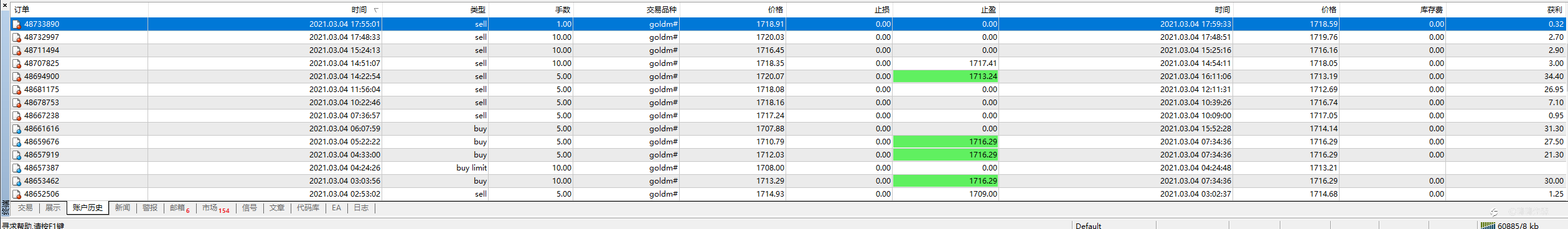The image size is (1568, 229).
Task: Click profit value 34.40
Action: [1554, 77]
